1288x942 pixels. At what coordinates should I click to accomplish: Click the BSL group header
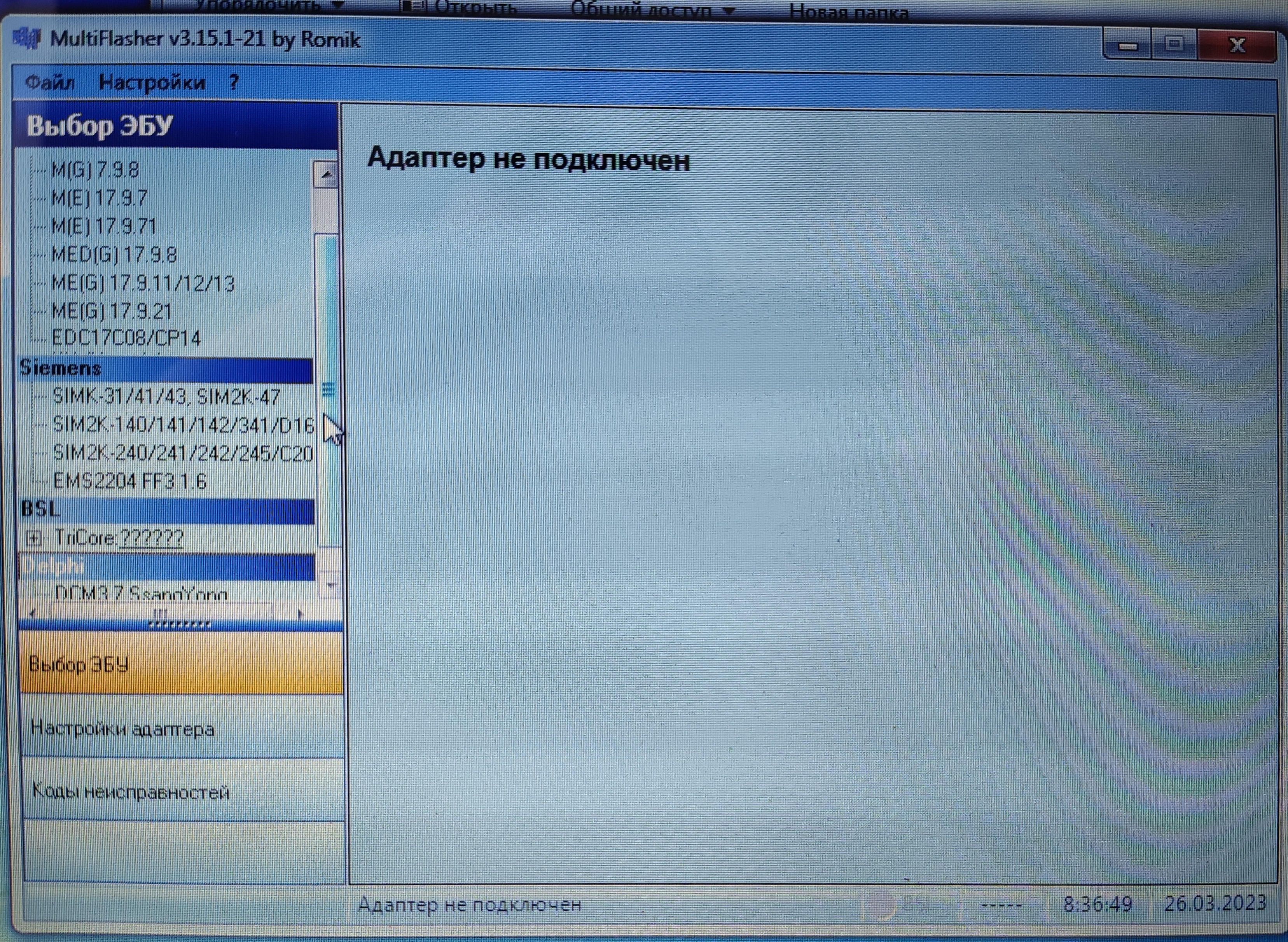165,509
